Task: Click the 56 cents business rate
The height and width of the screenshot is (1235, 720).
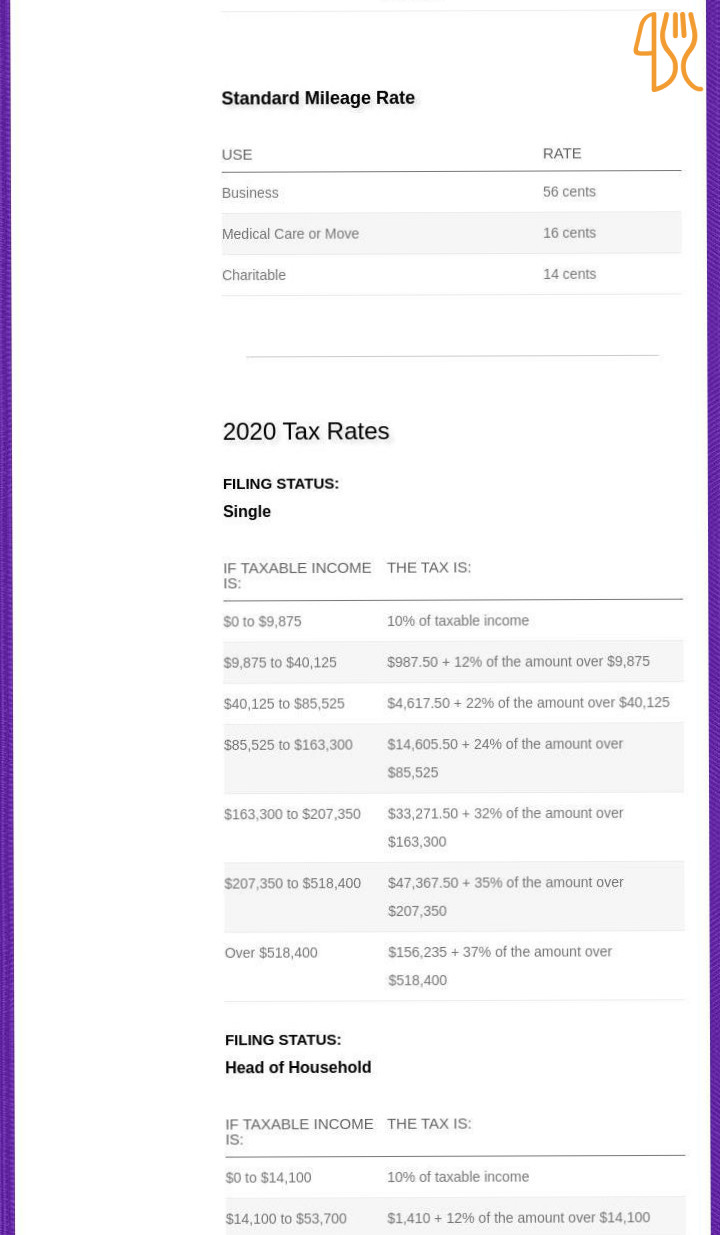Action: (x=570, y=192)
